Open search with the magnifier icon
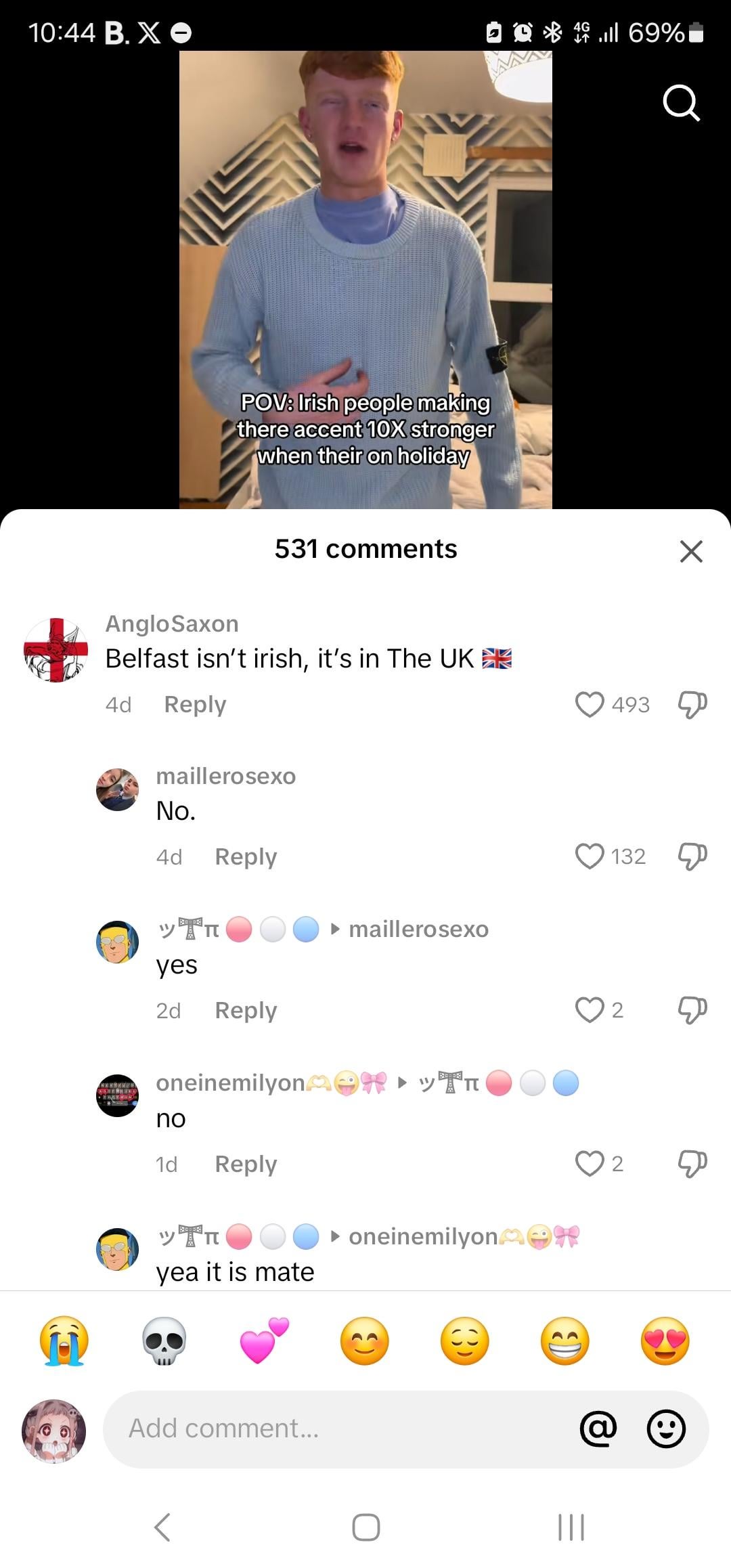 (681, 103)
